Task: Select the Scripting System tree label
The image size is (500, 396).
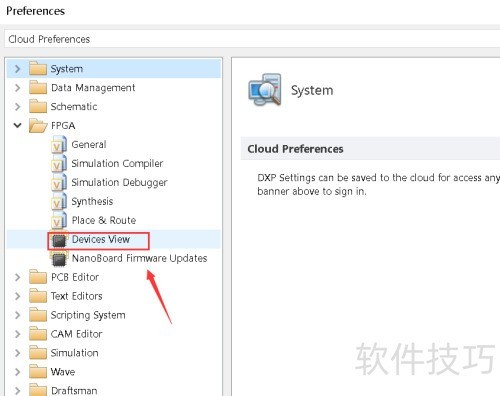Action: pyautogui.click(x=88, y=315)
